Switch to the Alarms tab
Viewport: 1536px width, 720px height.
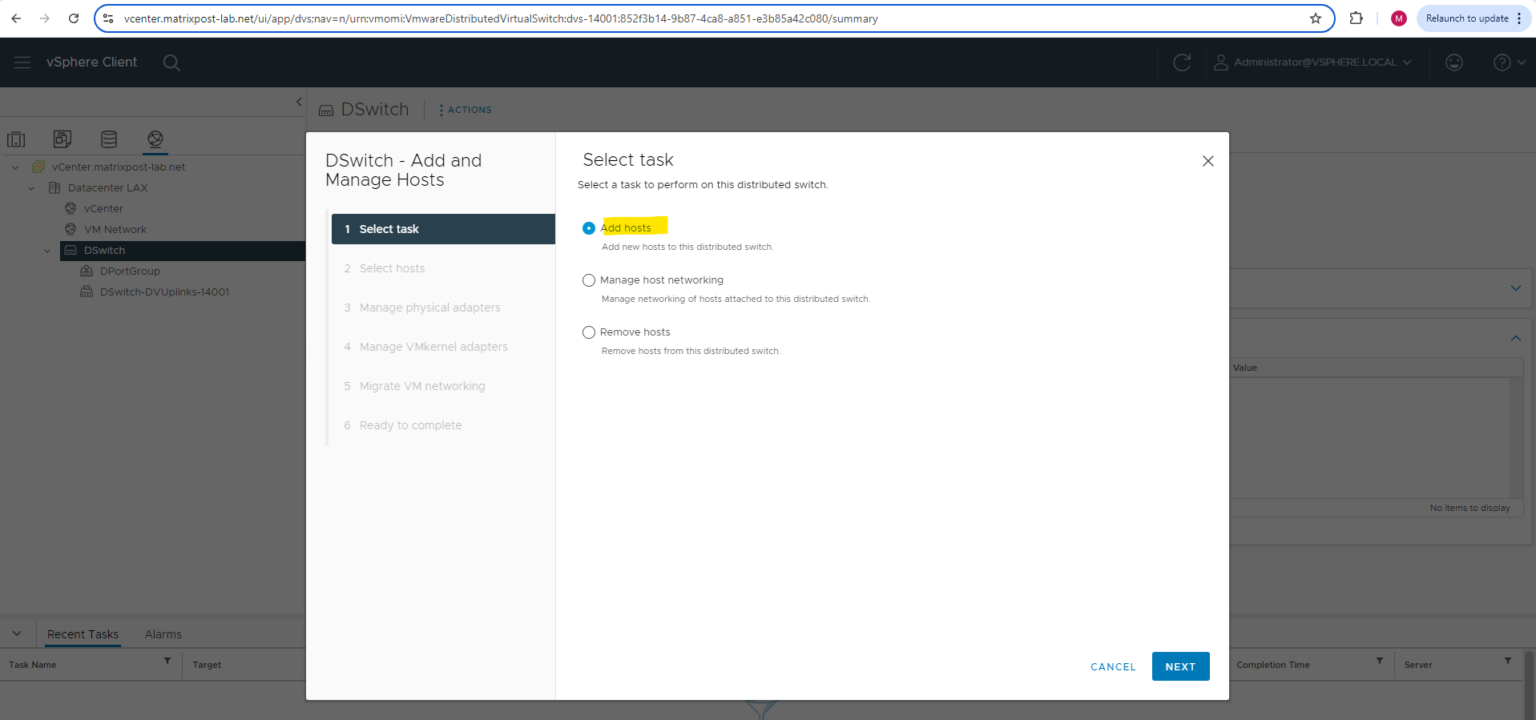pos(162,634)
